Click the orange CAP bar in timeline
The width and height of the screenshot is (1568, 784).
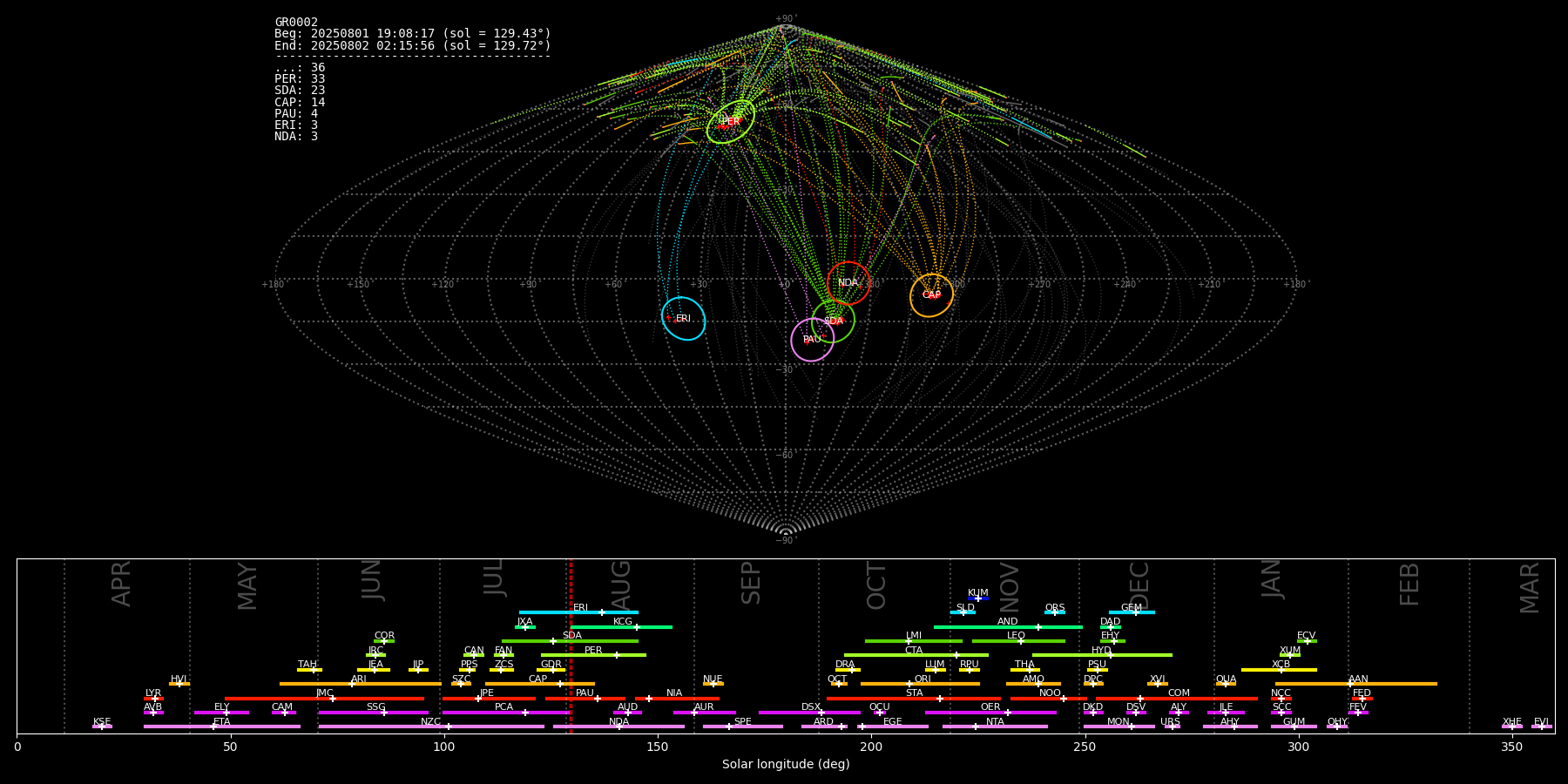click(x=540, y=684)
